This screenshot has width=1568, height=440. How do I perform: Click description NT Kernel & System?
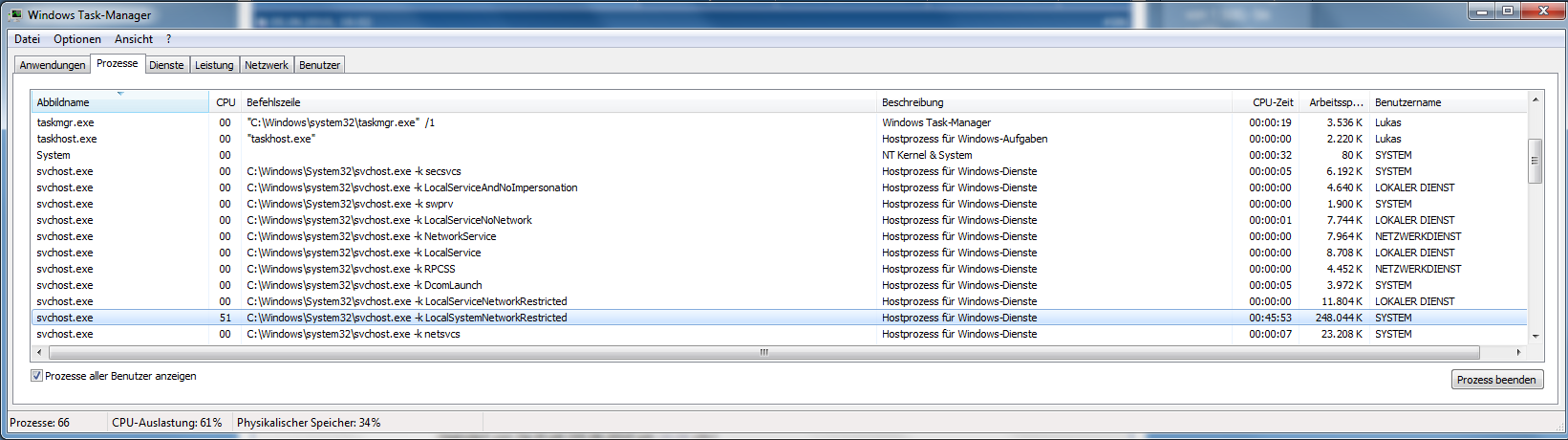click(x=927, y=155)
